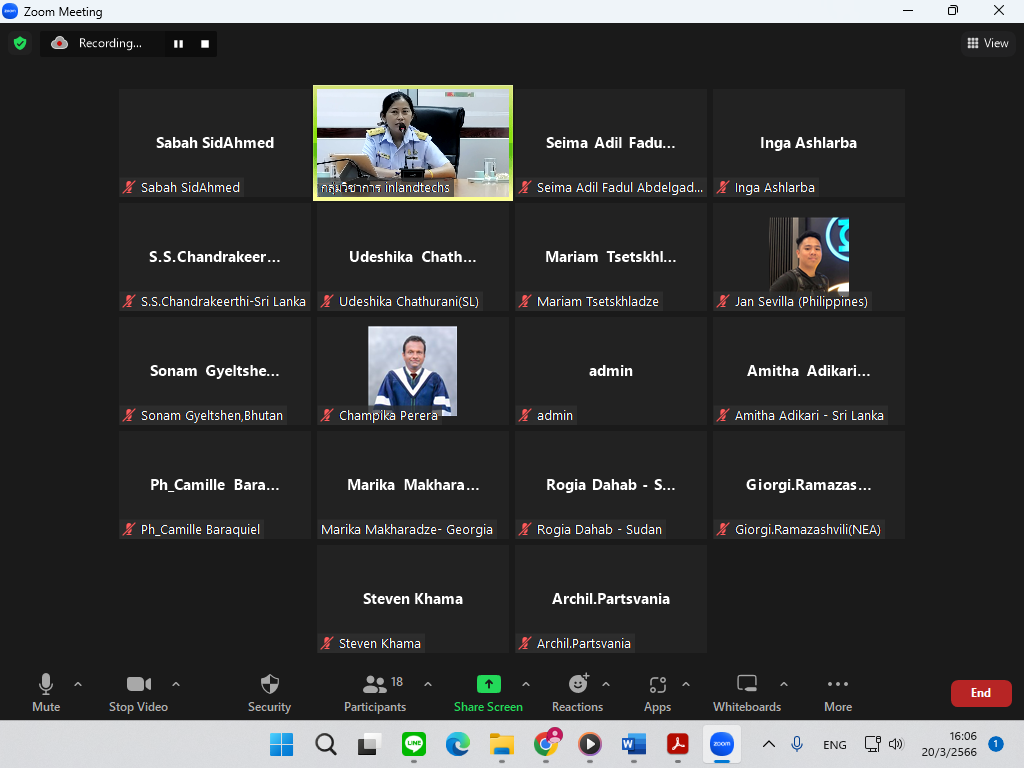Expand arrow next to Whiteboards
The image size is (1024, 768).
tap(784, 684)
